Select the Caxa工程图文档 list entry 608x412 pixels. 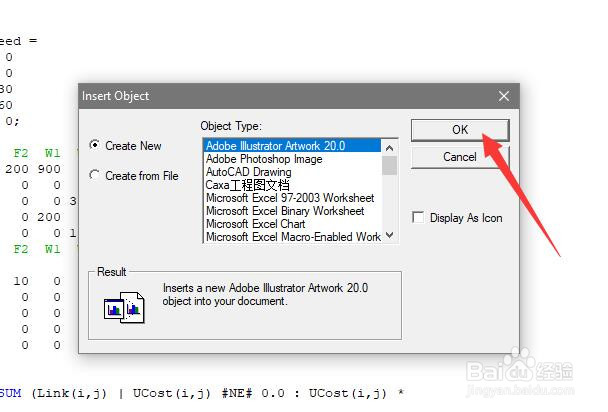pos(292,185)
